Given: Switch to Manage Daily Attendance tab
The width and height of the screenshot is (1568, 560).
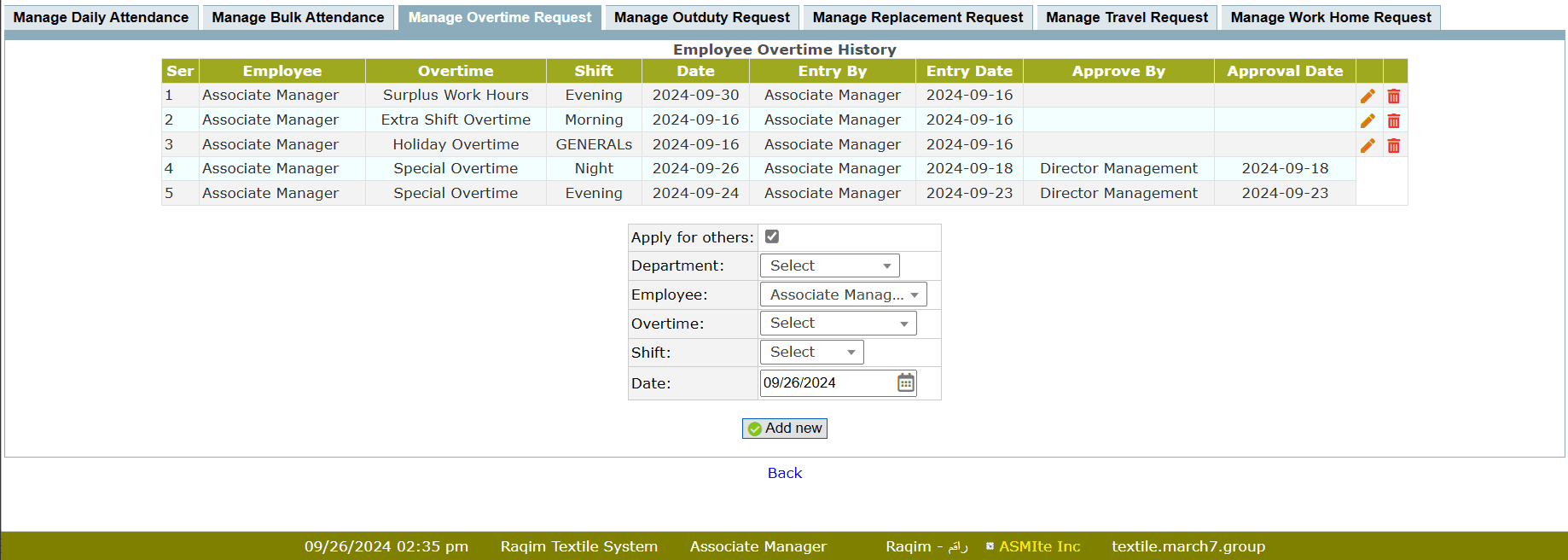Looking at the screenshot, I should pos(101,18).
